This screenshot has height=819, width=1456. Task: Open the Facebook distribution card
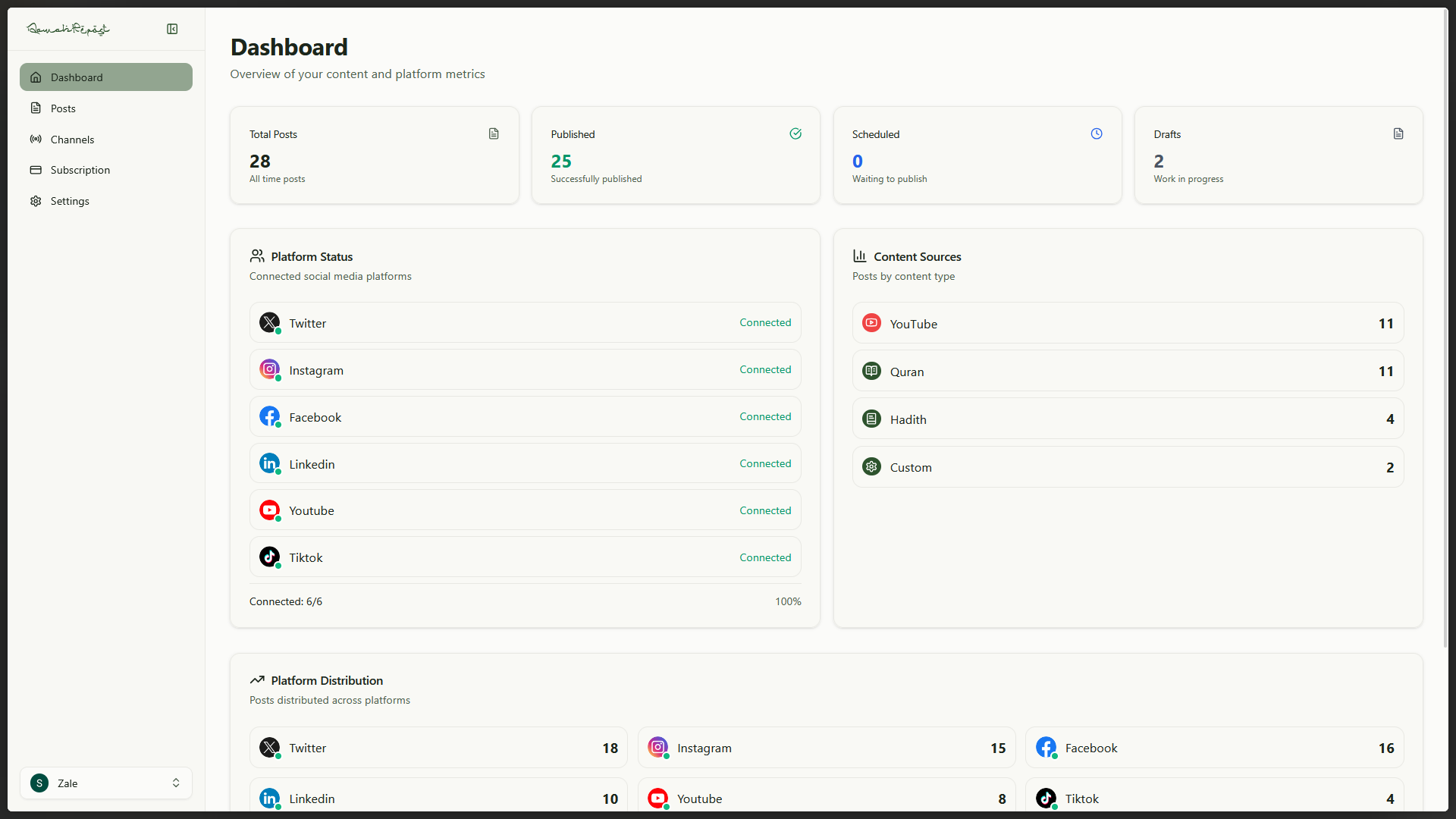coord(1214,748)
